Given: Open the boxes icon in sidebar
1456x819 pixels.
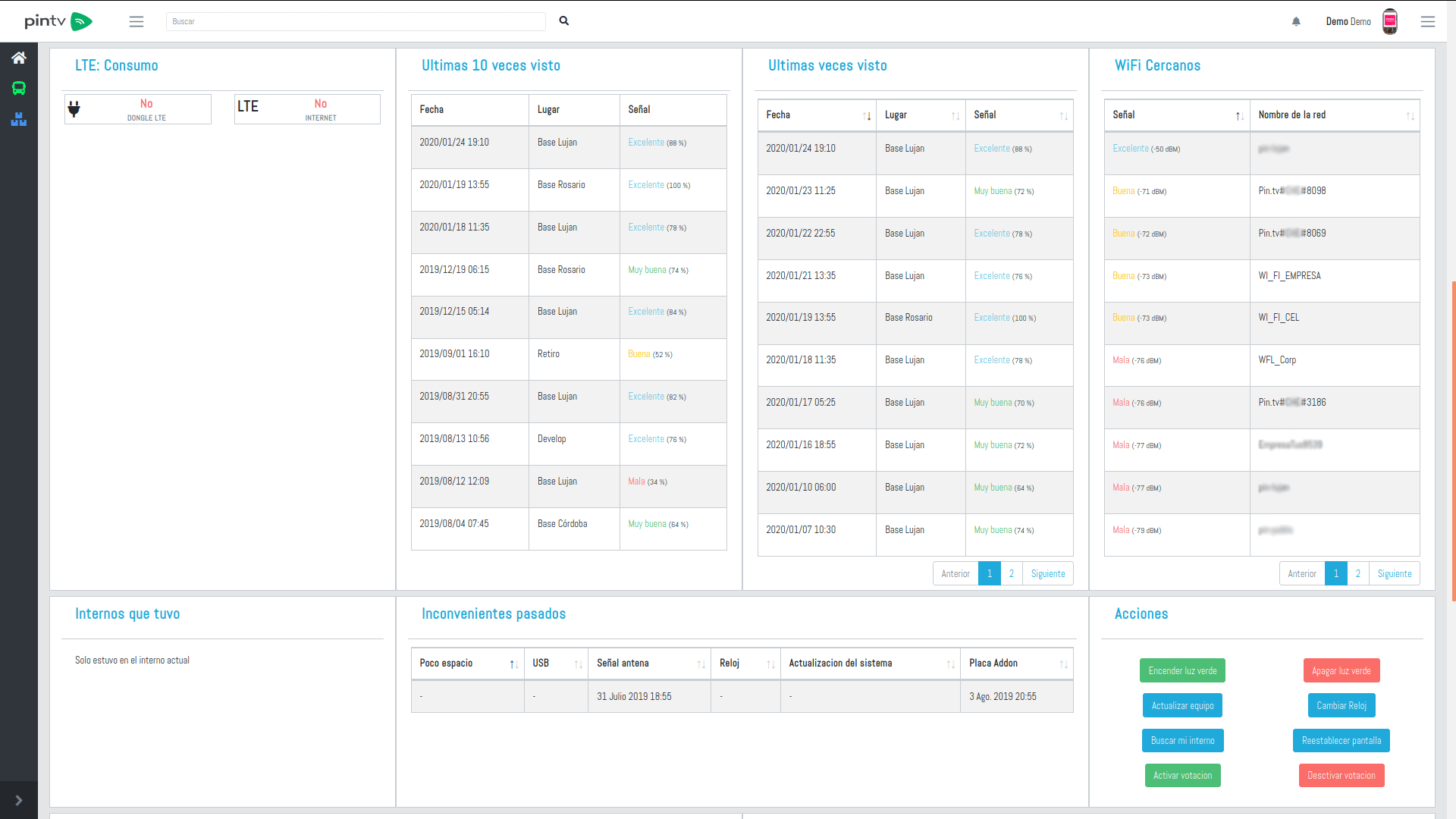Looking at the screenshot, I should [x=19, y=119].
